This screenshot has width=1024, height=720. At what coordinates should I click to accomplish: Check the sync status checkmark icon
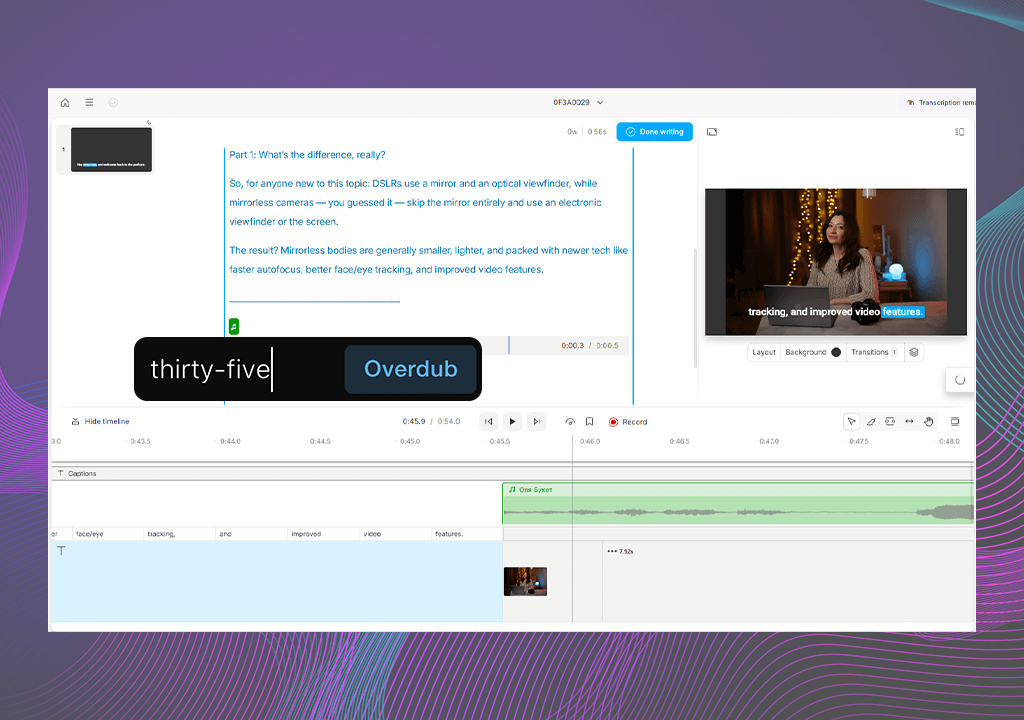point(113,103)
